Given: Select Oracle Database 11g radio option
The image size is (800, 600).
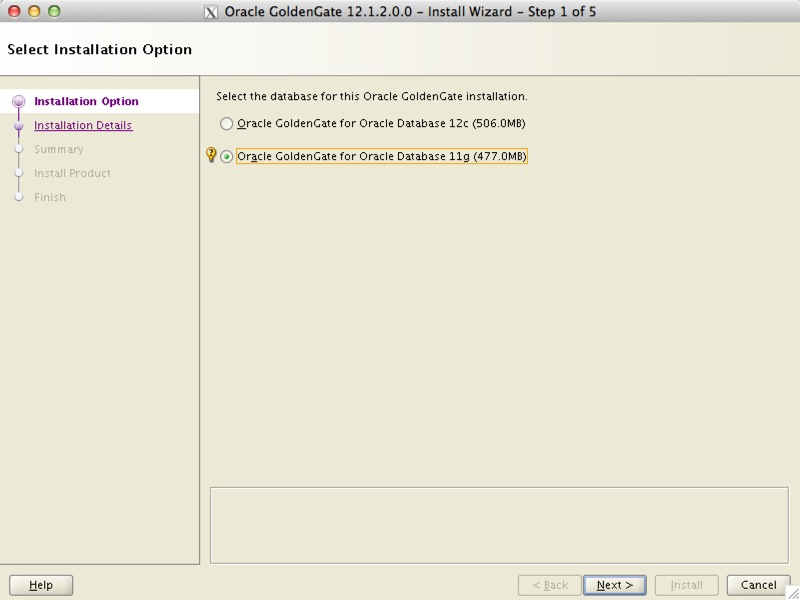Looking at the screenshot, I should point(226,156).
